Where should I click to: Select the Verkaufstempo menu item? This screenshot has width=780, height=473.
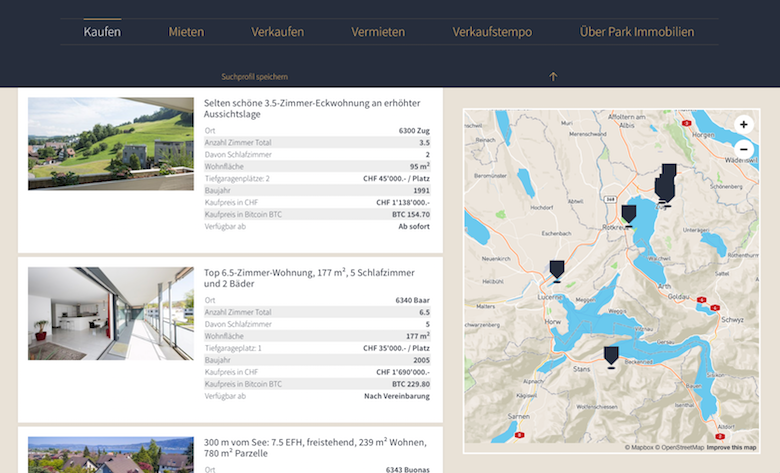[492, 32]
